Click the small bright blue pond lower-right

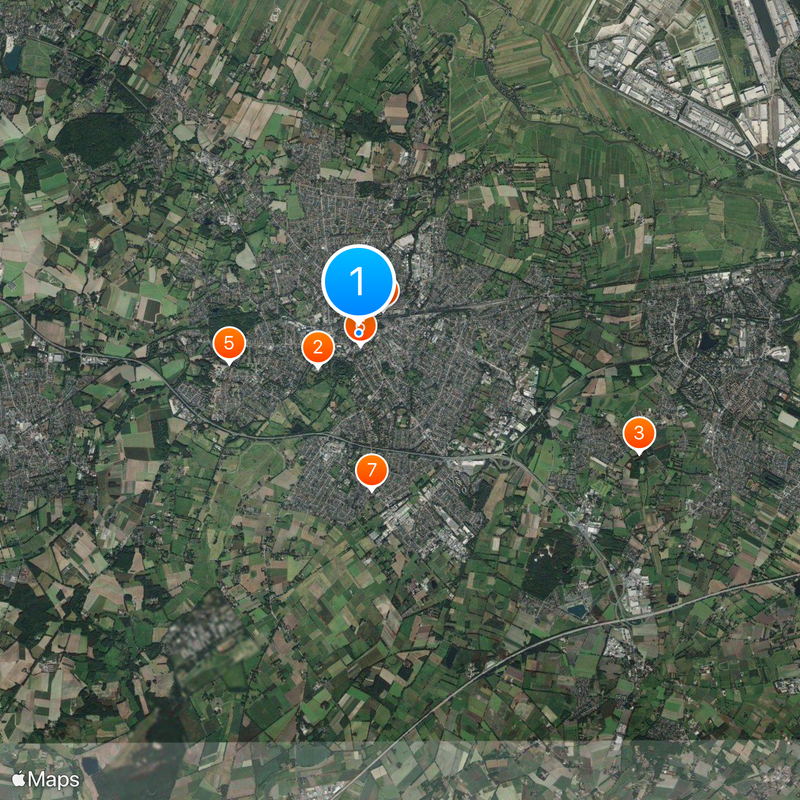pyautogui.click(x=577, y=610)
